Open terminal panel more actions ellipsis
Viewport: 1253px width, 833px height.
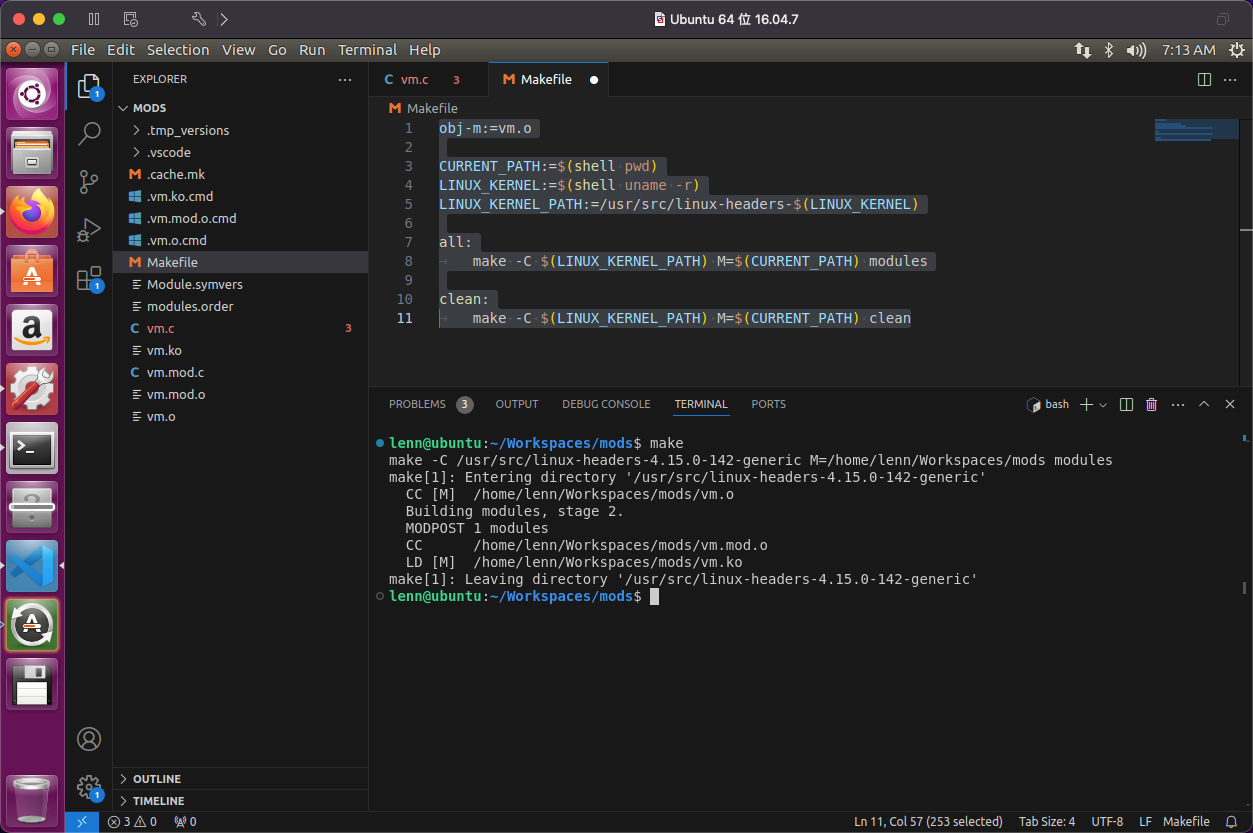[1178, 404]
